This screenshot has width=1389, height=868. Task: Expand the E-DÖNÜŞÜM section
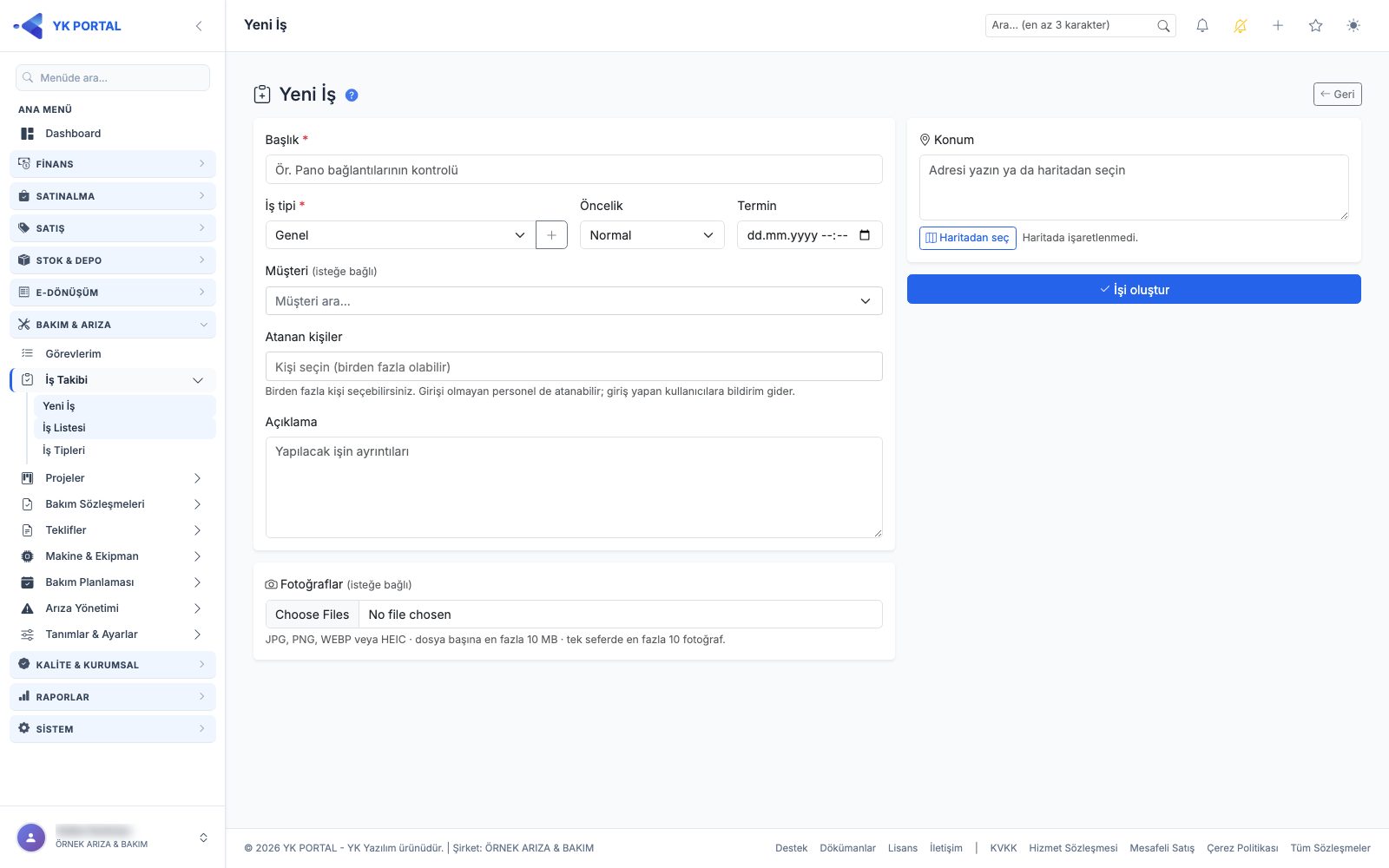click(x=113, y=293)
